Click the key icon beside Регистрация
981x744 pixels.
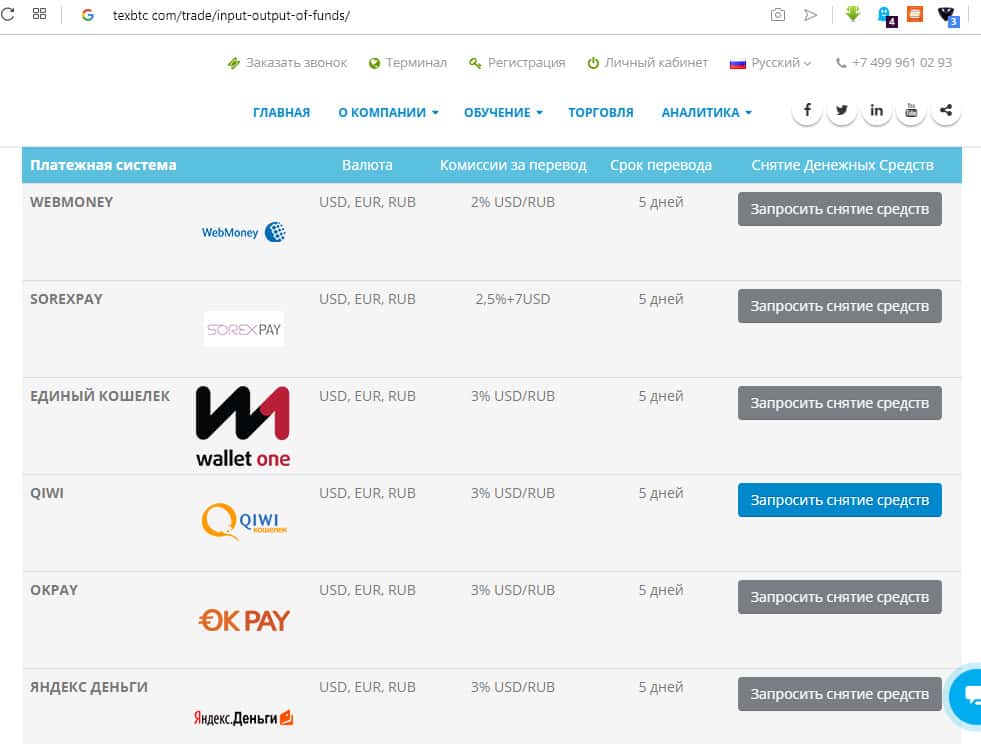[475, 63]
